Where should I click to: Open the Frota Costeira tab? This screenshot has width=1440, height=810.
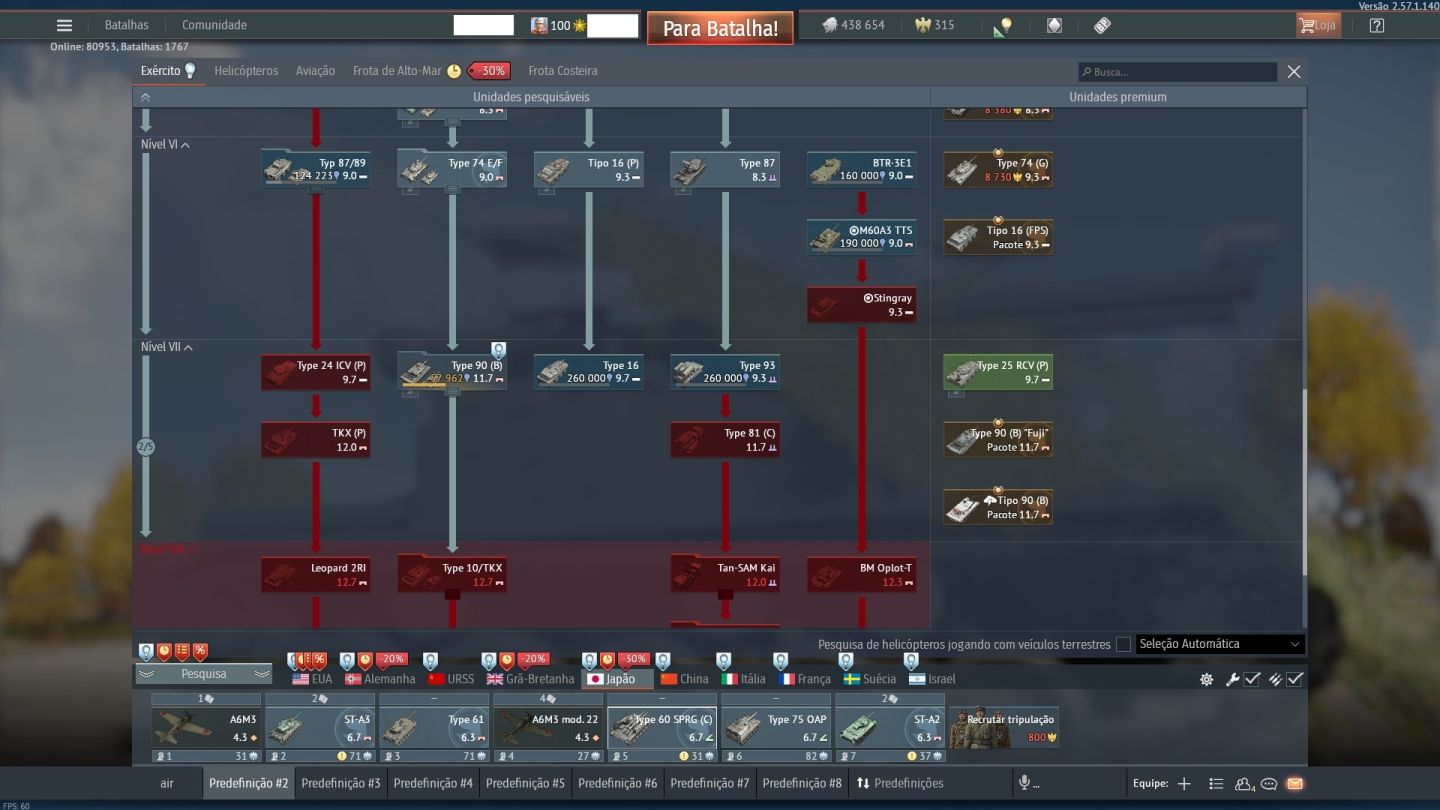click(563, 71)
